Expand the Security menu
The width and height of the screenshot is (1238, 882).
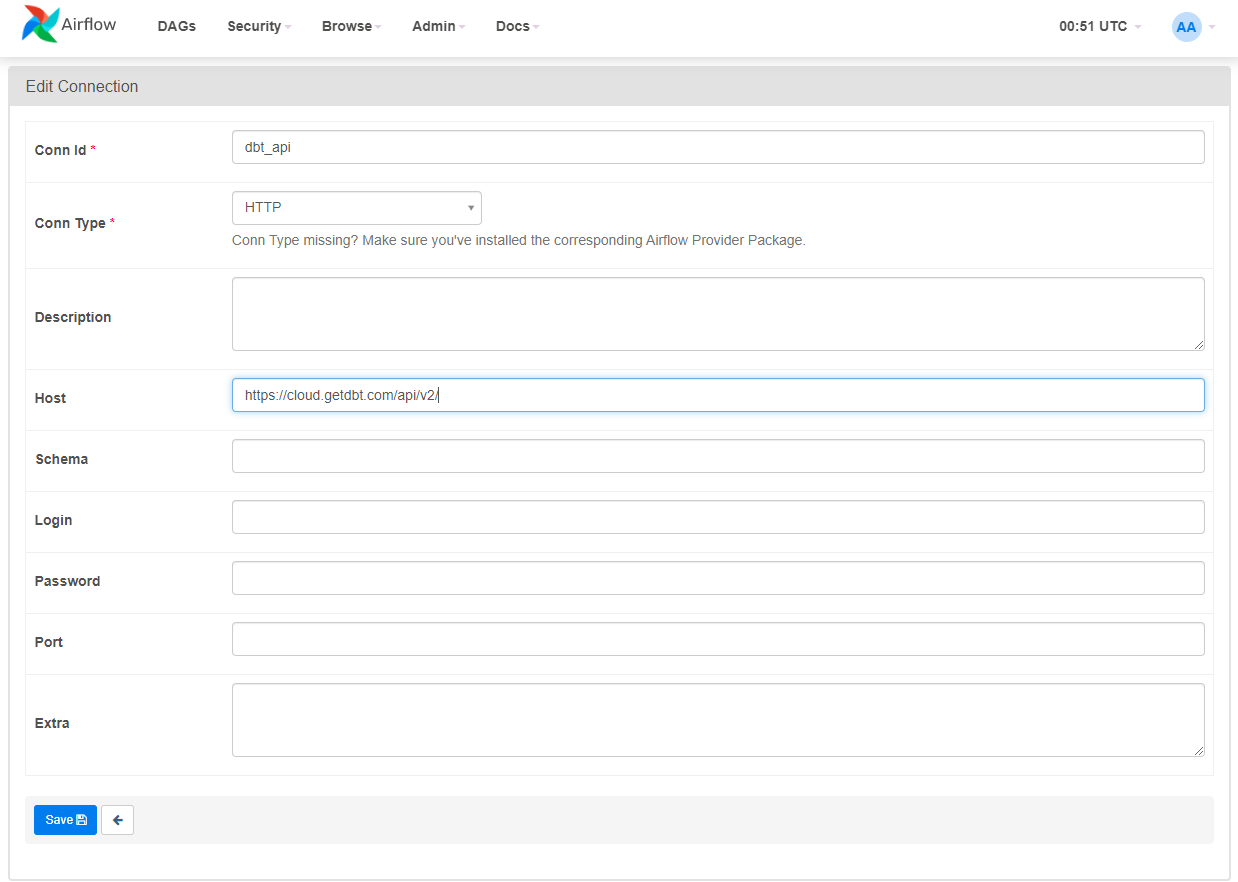click(258, 27)
